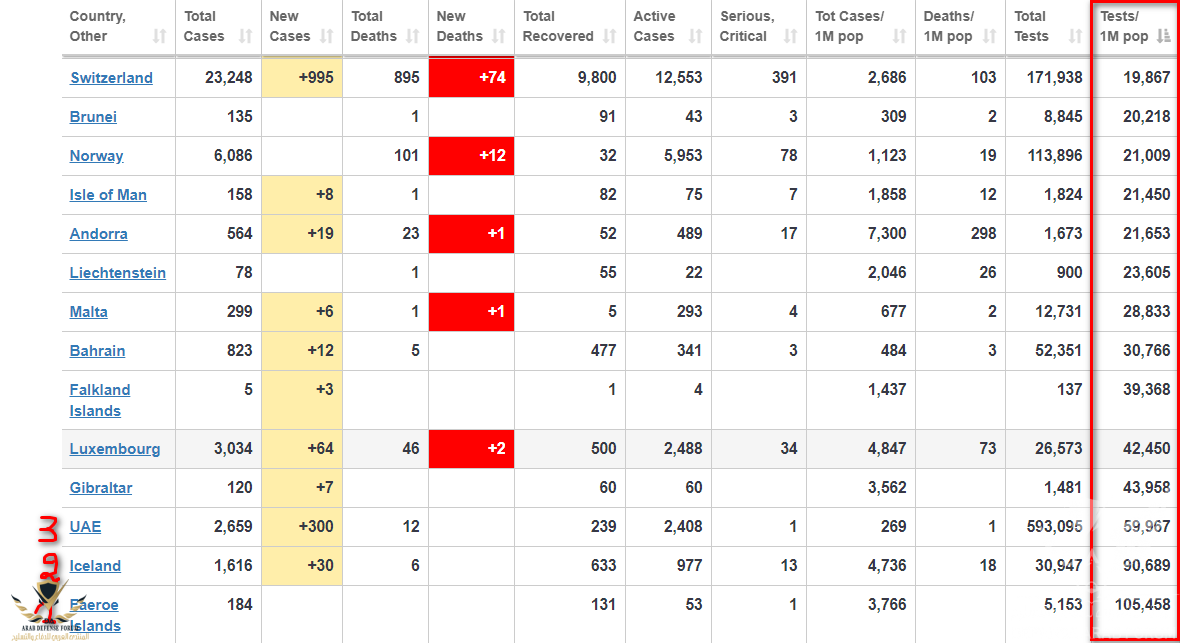Click Active Cases sort arrows icon
Image resolution: width=1180 pixels, height=643 pixels.
pyautogui.click(x=696, y=36)
